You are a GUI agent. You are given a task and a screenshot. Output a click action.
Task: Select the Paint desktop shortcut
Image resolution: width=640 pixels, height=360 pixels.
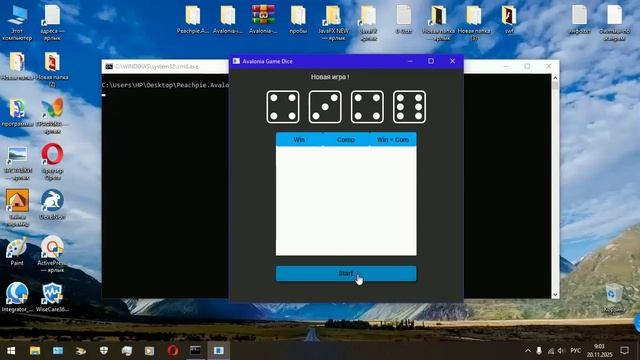tap(17, 251)
